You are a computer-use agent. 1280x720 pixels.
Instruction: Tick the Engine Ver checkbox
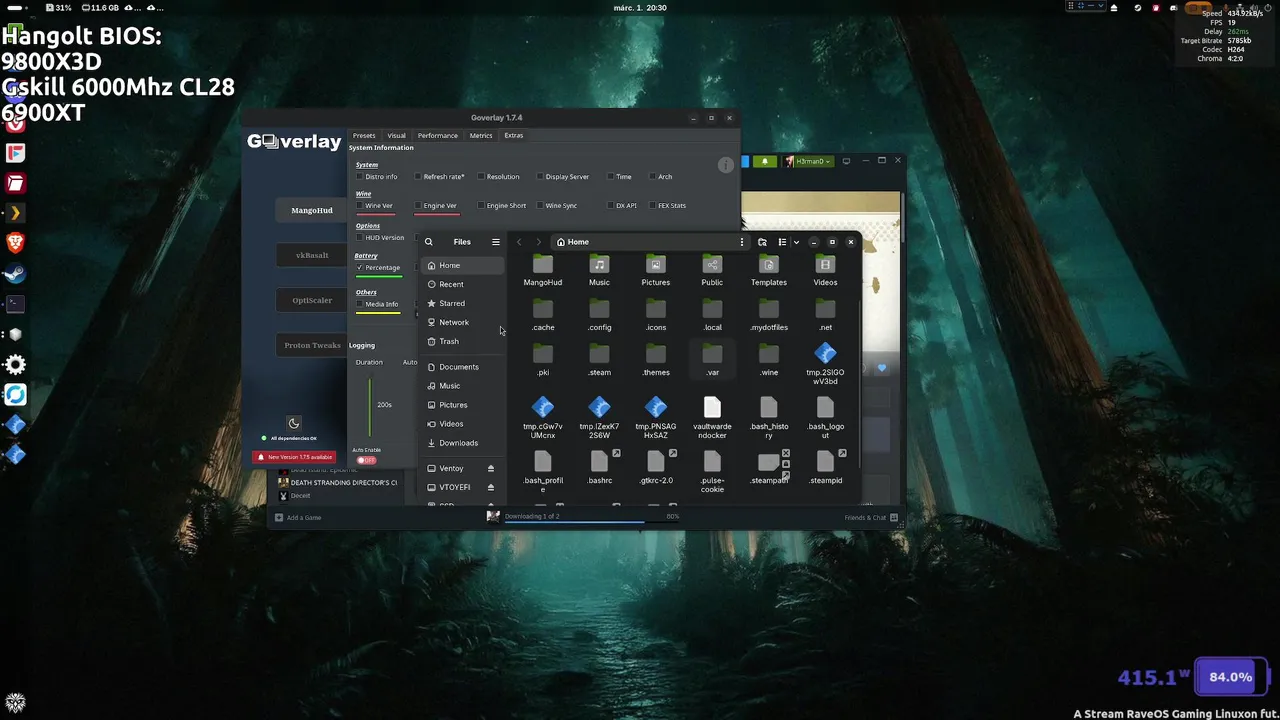click(418, 206)
